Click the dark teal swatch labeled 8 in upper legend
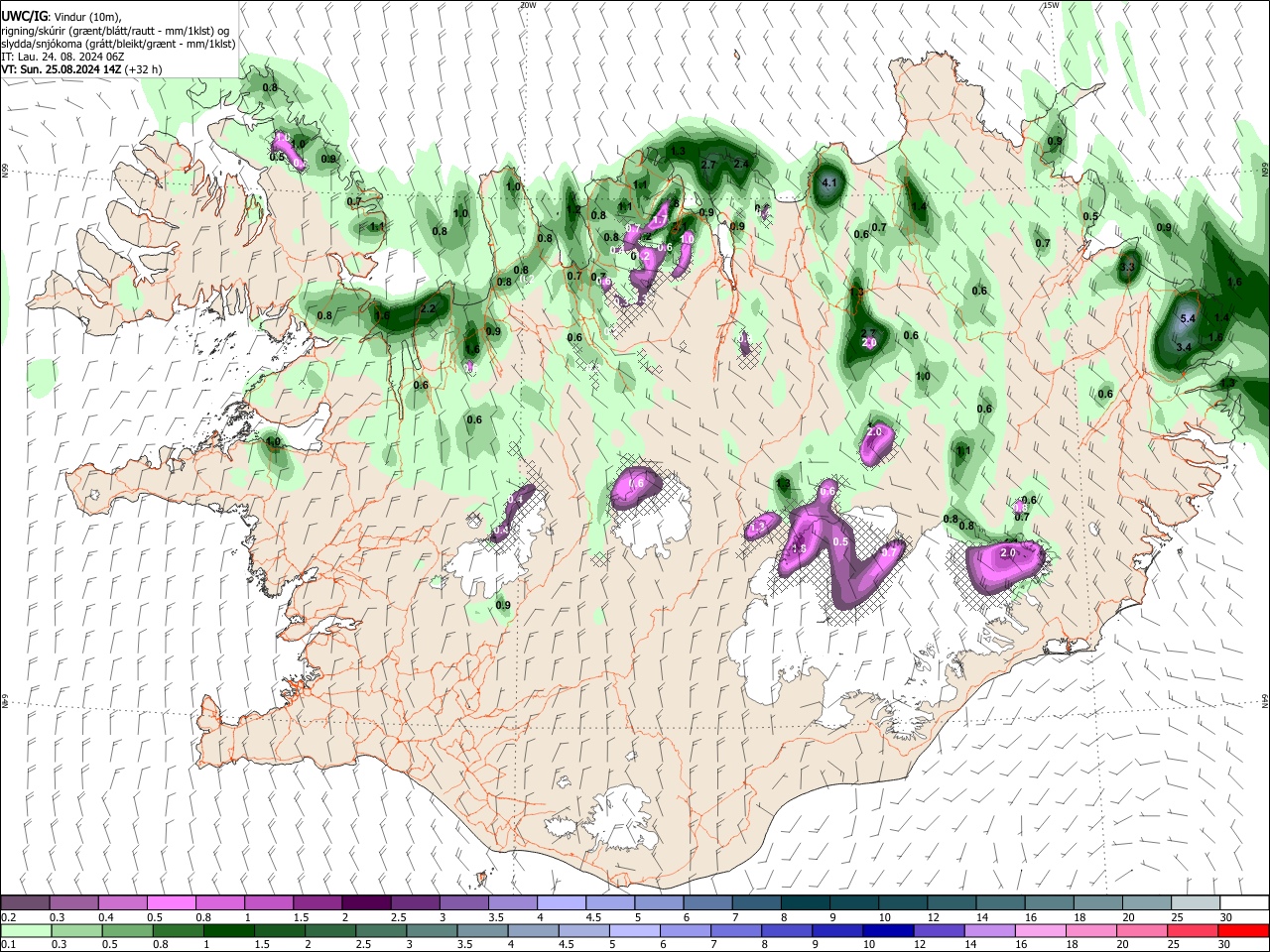 point(805,903)
